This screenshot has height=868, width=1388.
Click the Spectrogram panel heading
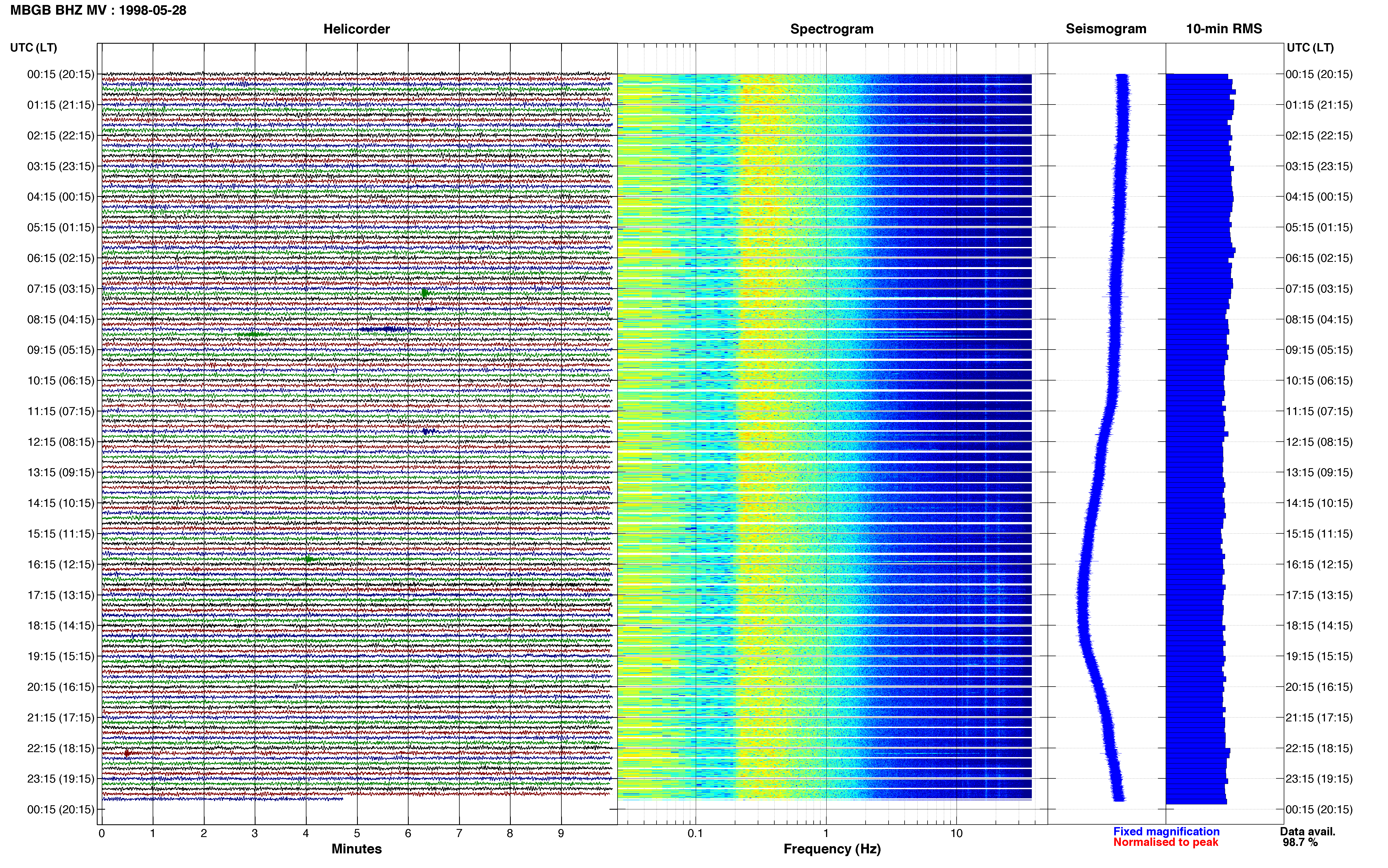[832, 29]
